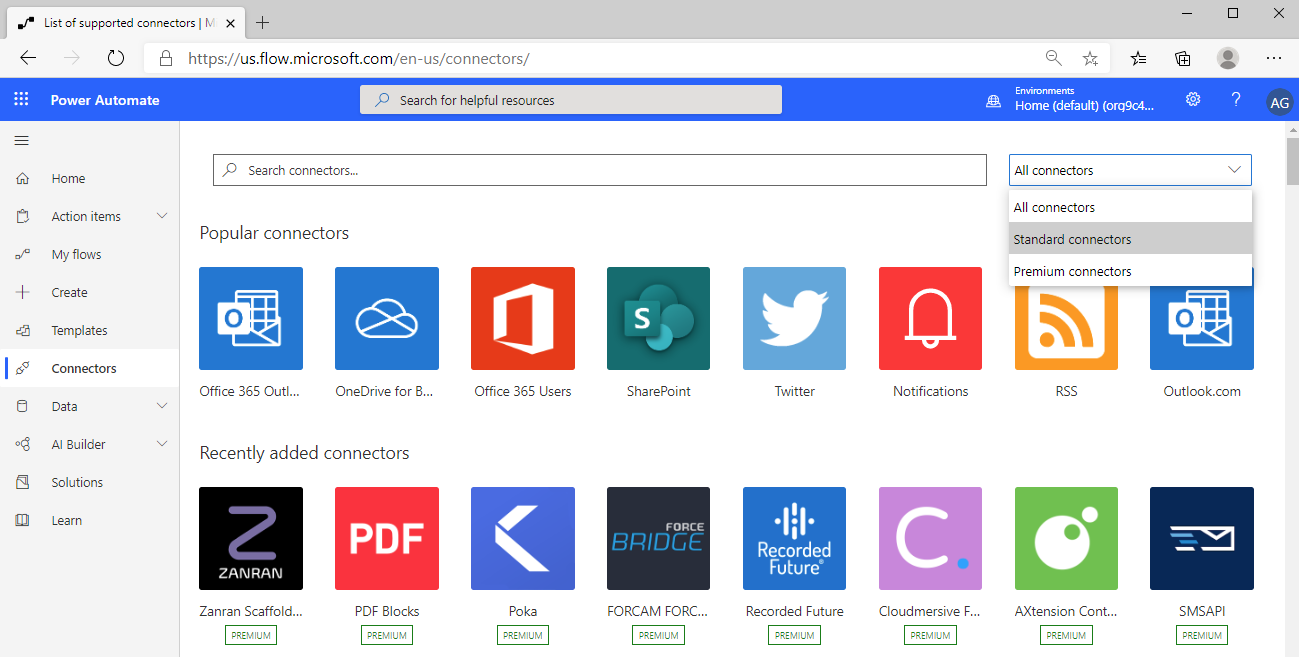Go to Home in the left navigation
The height and width of the screenshot is (657, 1299).
(x=90, y=178)
